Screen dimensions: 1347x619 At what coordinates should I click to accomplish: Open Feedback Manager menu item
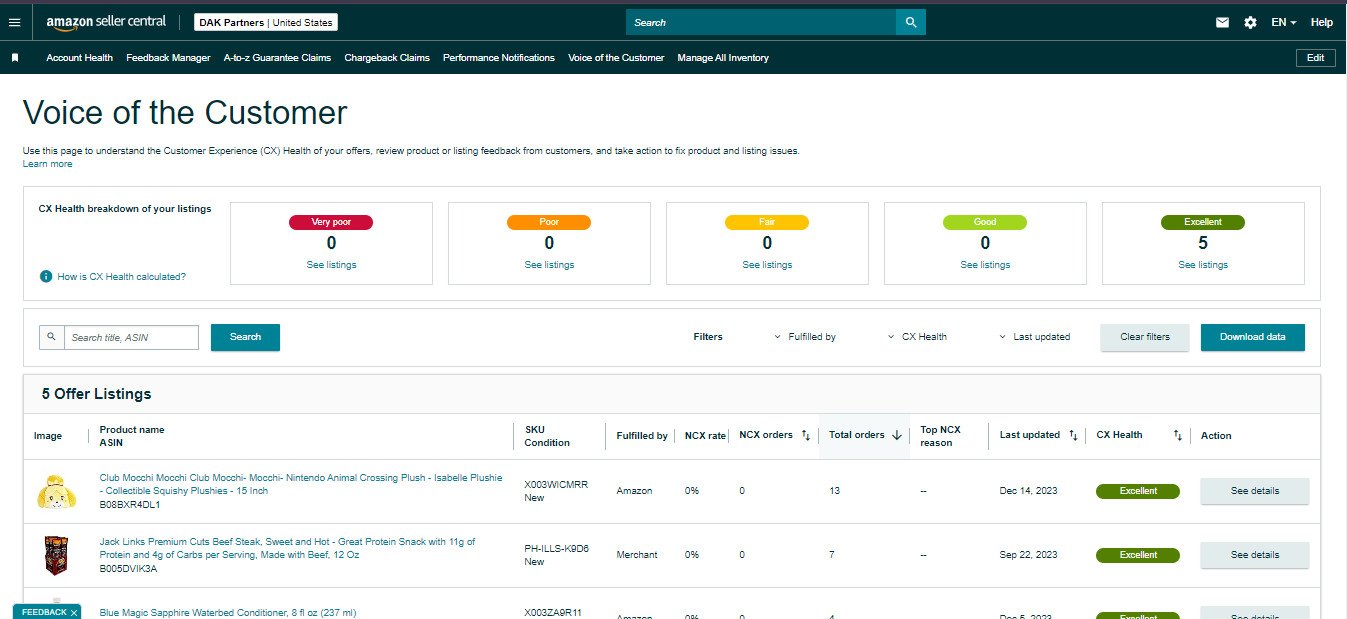[168, 58]
